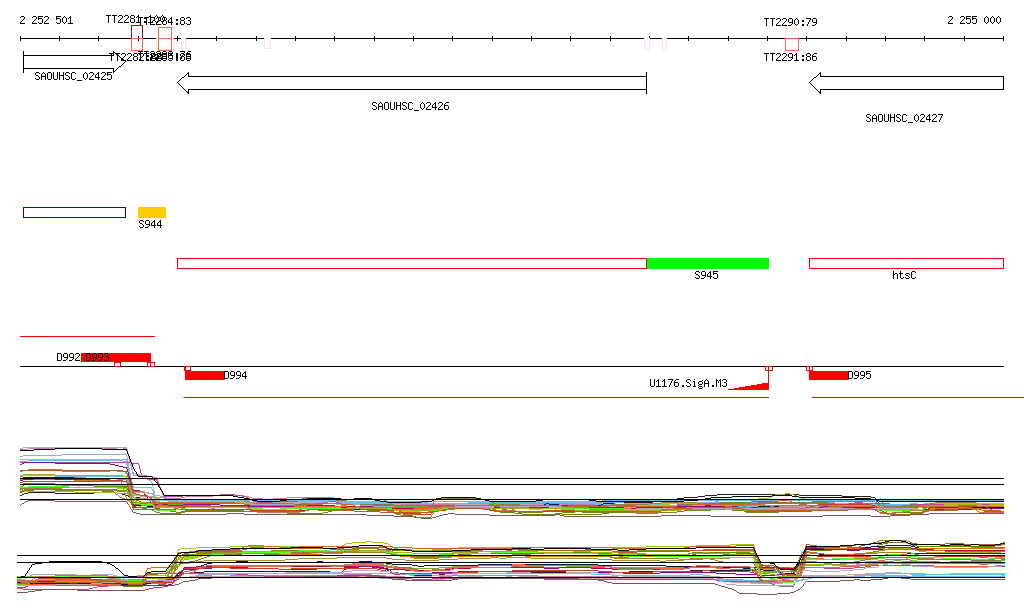Viewport: 1024px width, 611px height.
Task: Click the upper expression profile plot
Action: click(x=512, y=483)
